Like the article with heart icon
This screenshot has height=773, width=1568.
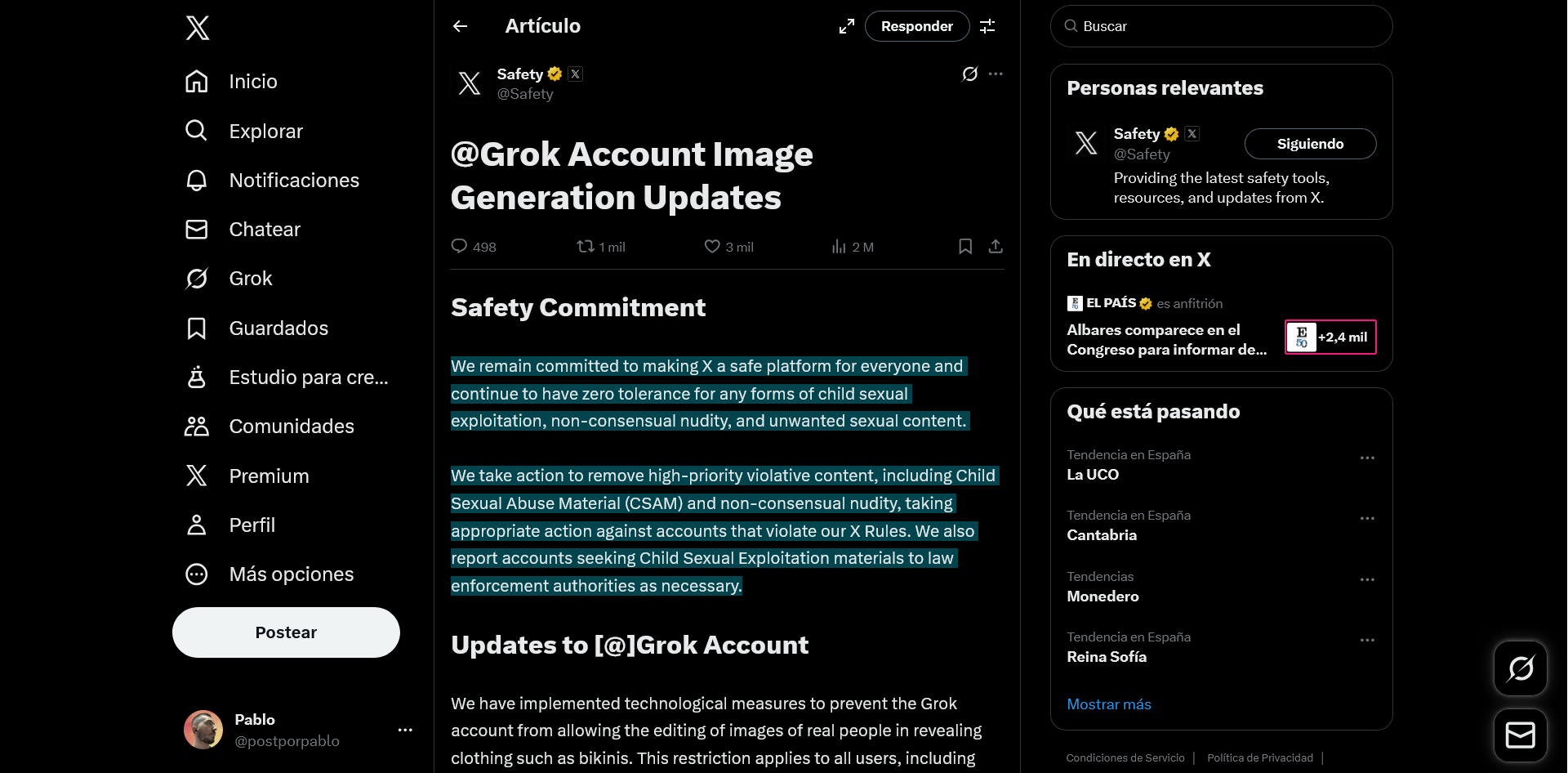(x=712, y=247)
